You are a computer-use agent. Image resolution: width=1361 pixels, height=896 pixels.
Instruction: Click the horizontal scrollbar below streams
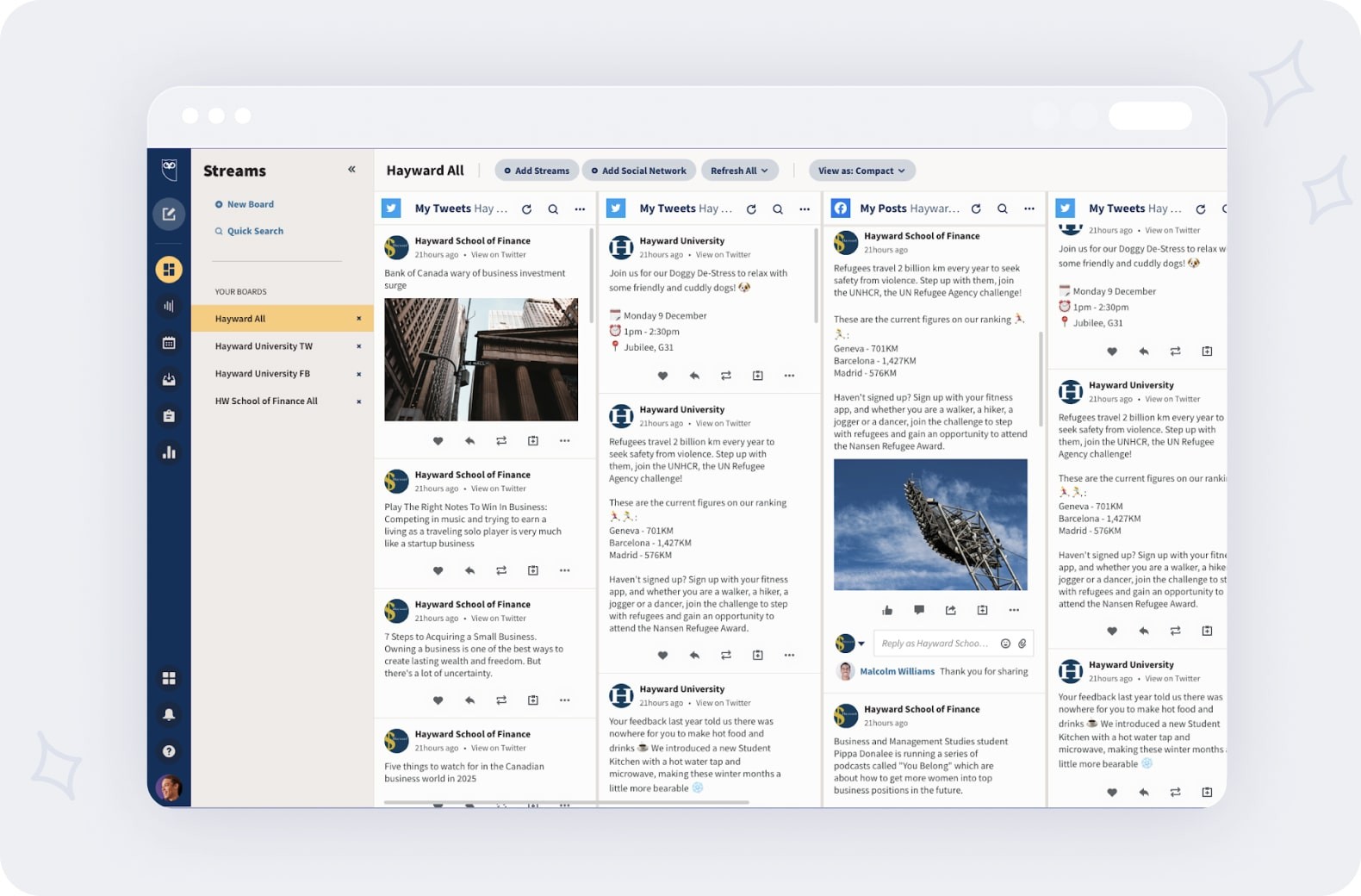567,802
